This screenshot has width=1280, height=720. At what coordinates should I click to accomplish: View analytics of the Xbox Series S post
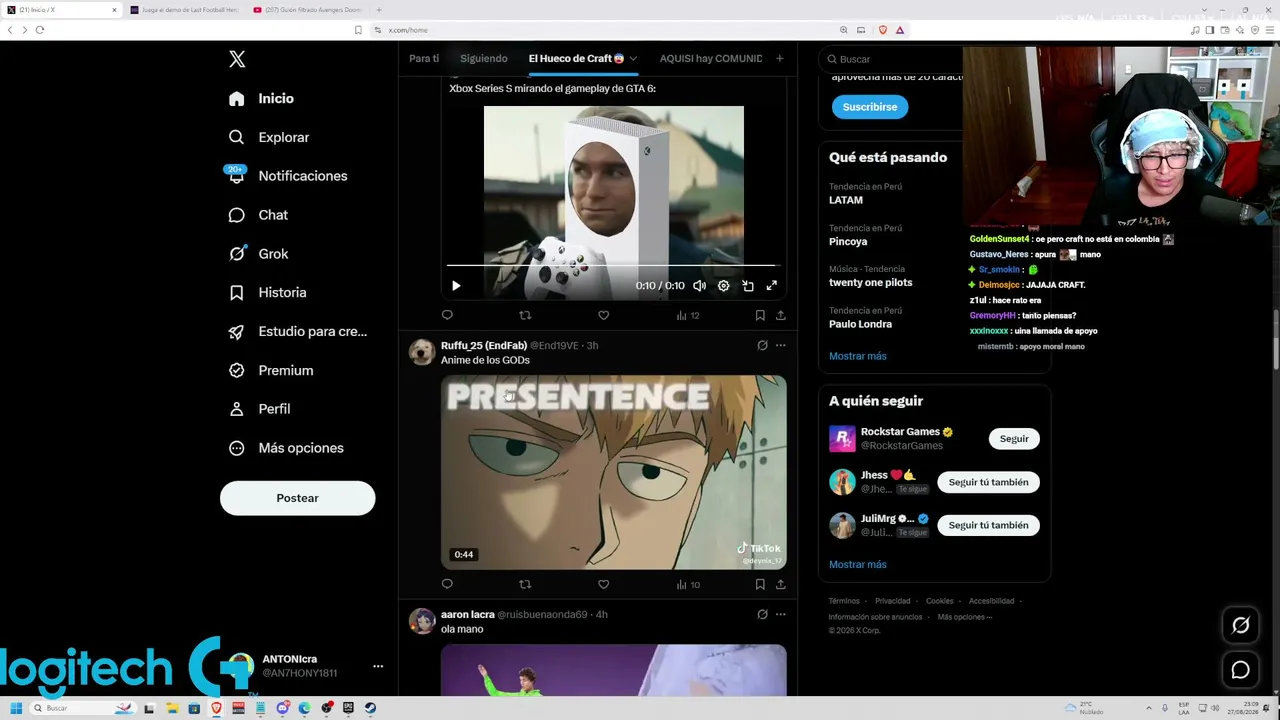coord(687,315)
